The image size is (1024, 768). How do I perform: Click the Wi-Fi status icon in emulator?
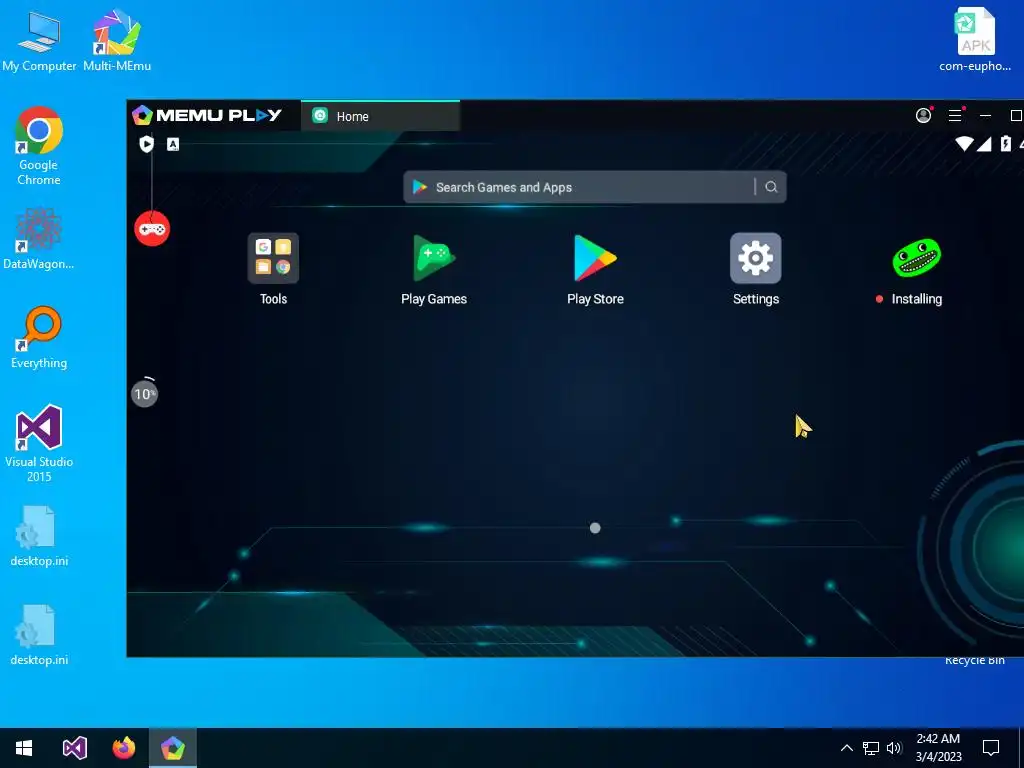965,144
